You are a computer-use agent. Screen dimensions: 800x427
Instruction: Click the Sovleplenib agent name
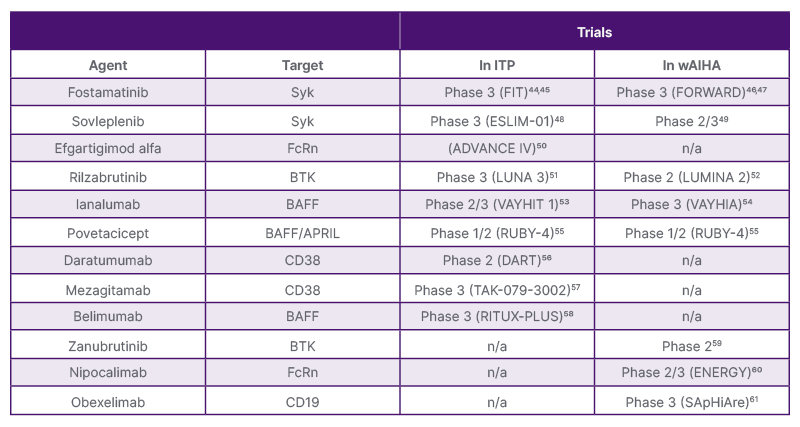click(108, 121)
